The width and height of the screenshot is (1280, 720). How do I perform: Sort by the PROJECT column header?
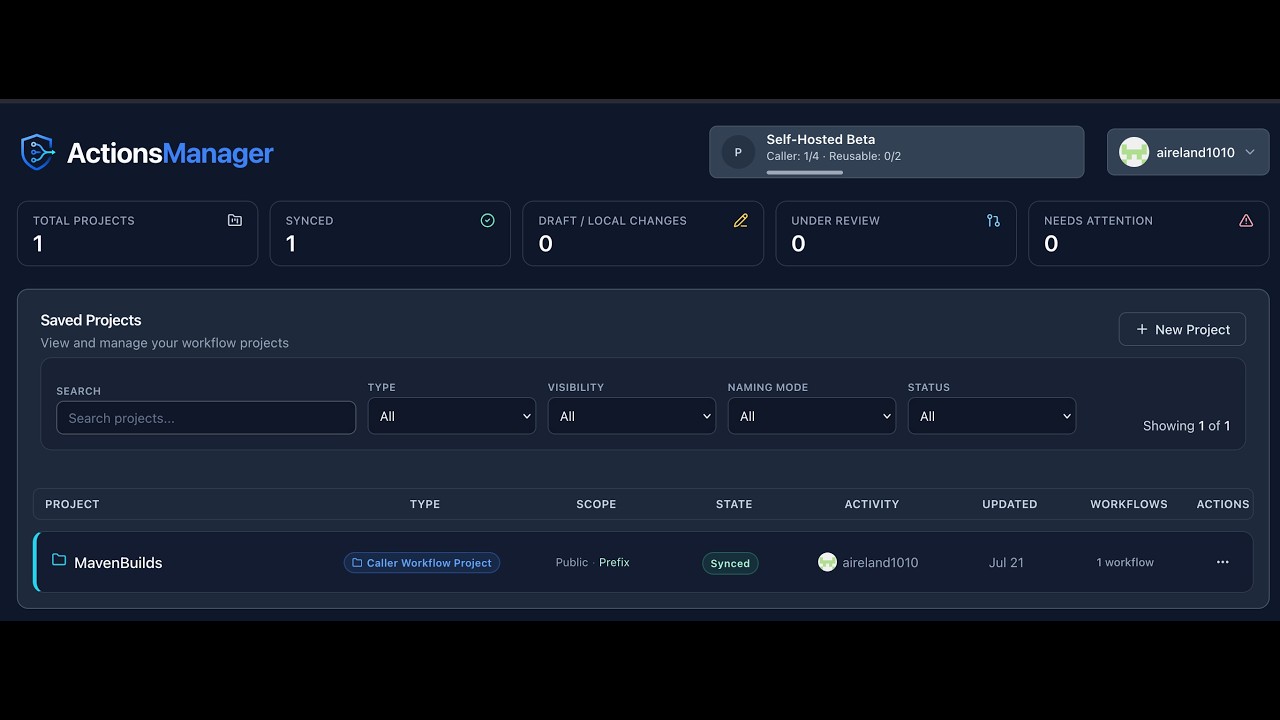click(72, 504)
